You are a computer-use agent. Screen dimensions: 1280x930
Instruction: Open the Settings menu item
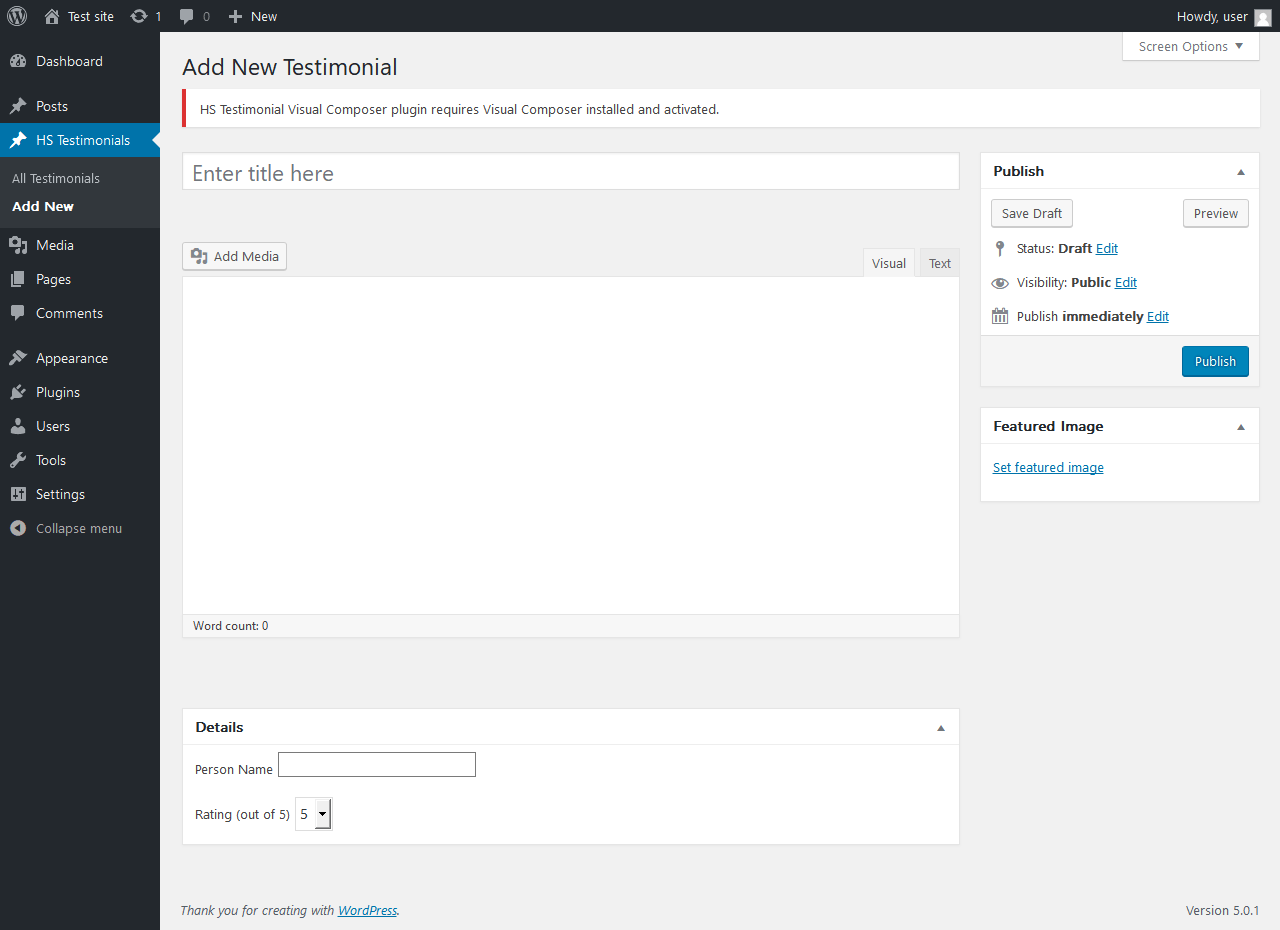(x=80, y=494)
